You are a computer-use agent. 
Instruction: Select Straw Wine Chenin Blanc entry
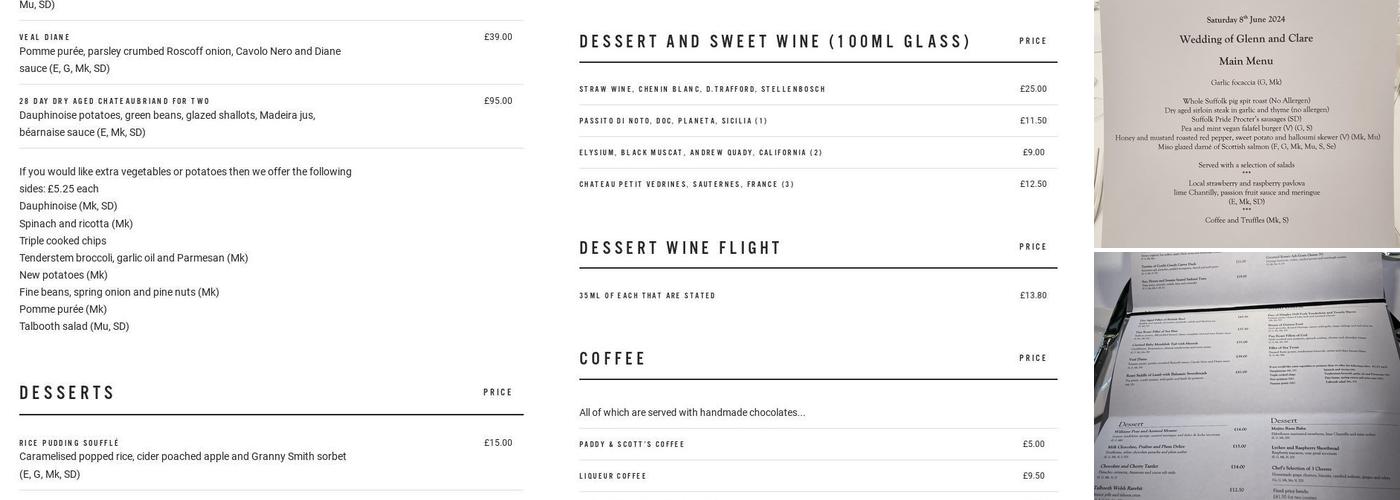pos(702,89)
